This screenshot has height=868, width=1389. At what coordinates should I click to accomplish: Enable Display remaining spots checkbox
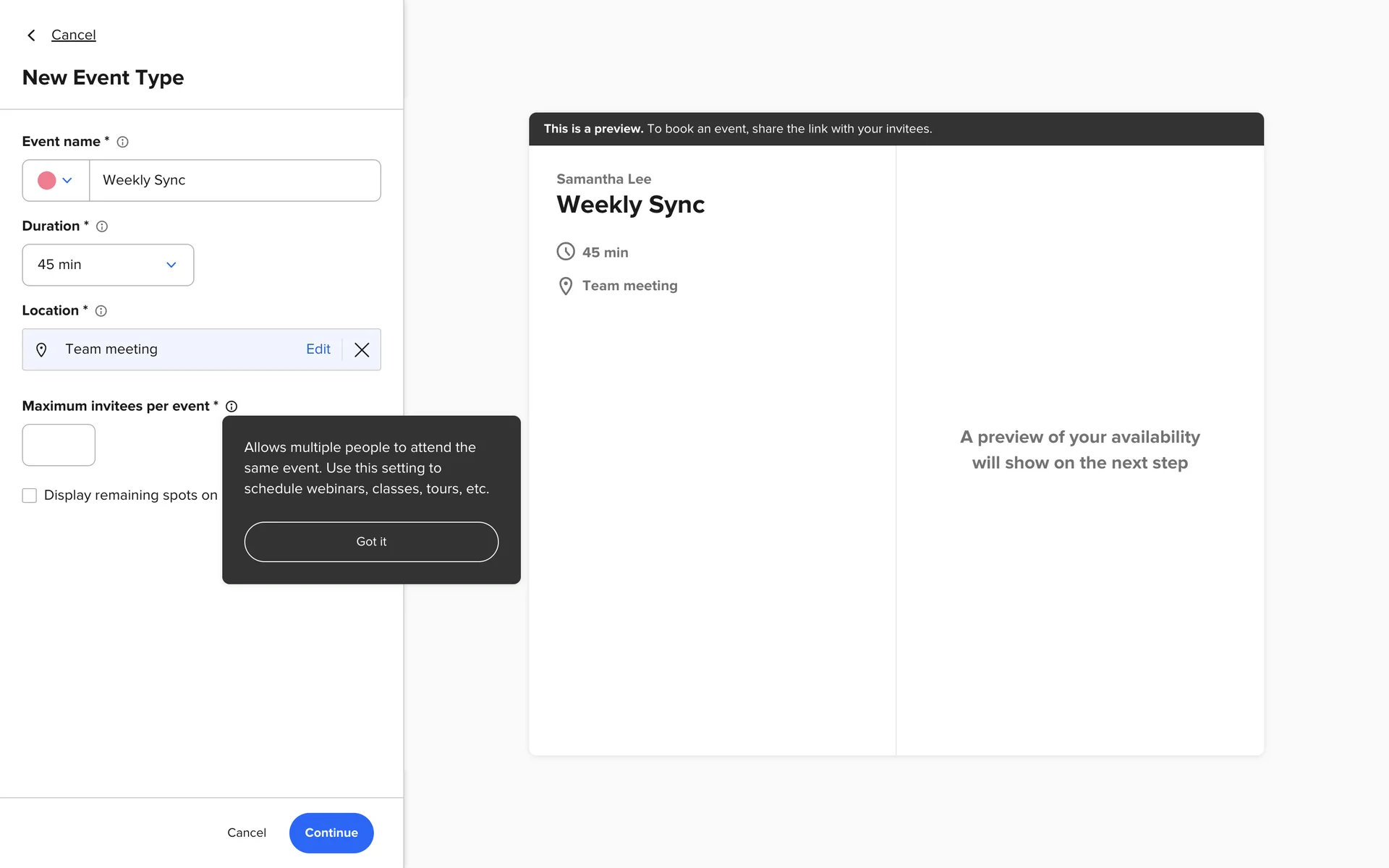pos(30,495)
